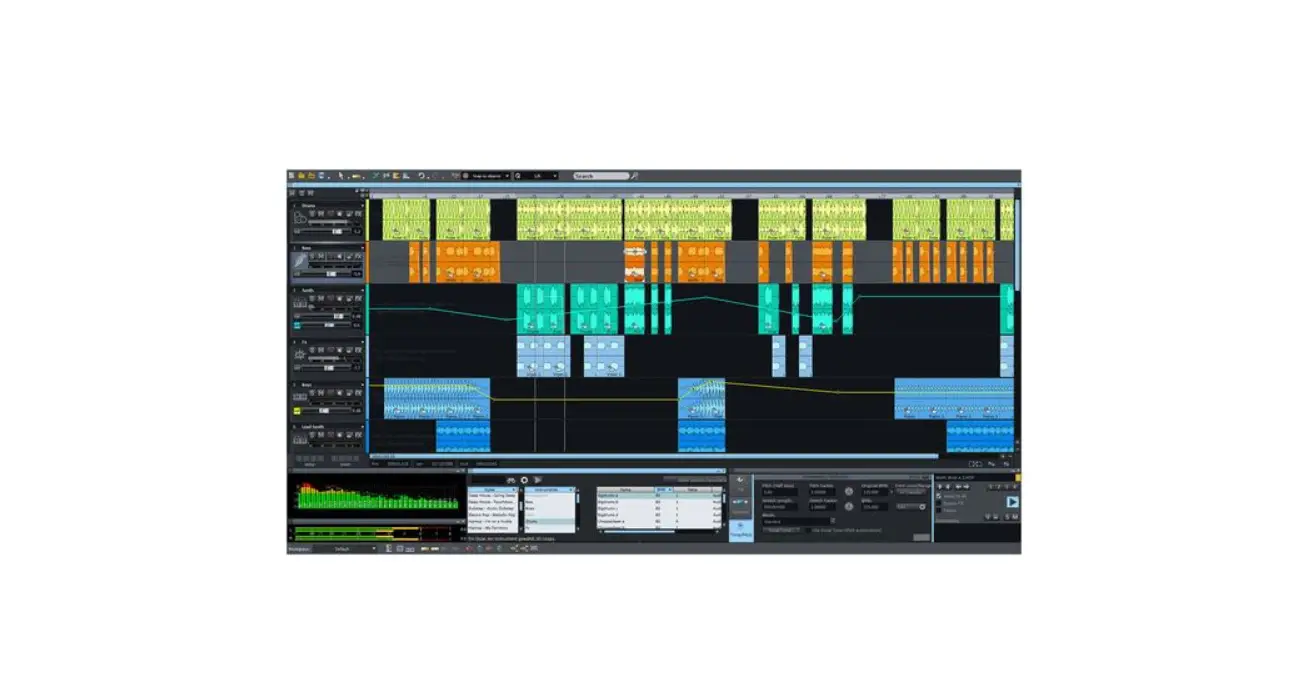Click the Drums track instrument icon

(300, 217)
